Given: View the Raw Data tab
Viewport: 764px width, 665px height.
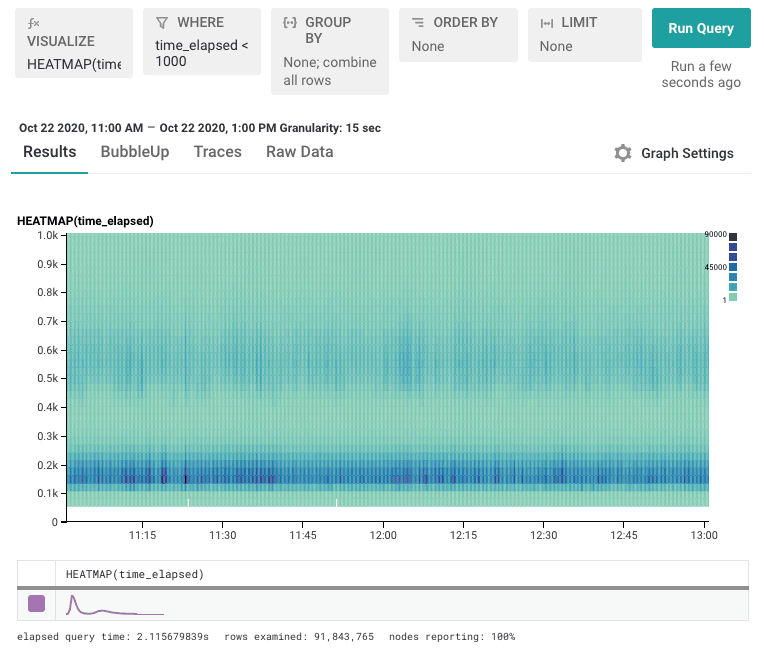Looking at the screenshot, I should point(299,152).
